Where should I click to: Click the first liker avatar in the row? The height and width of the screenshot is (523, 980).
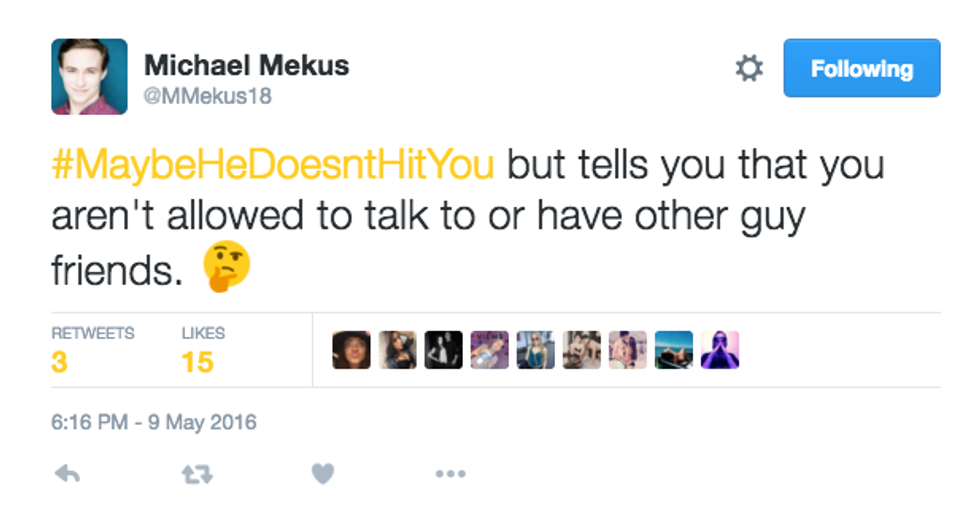tap(351, 350)
